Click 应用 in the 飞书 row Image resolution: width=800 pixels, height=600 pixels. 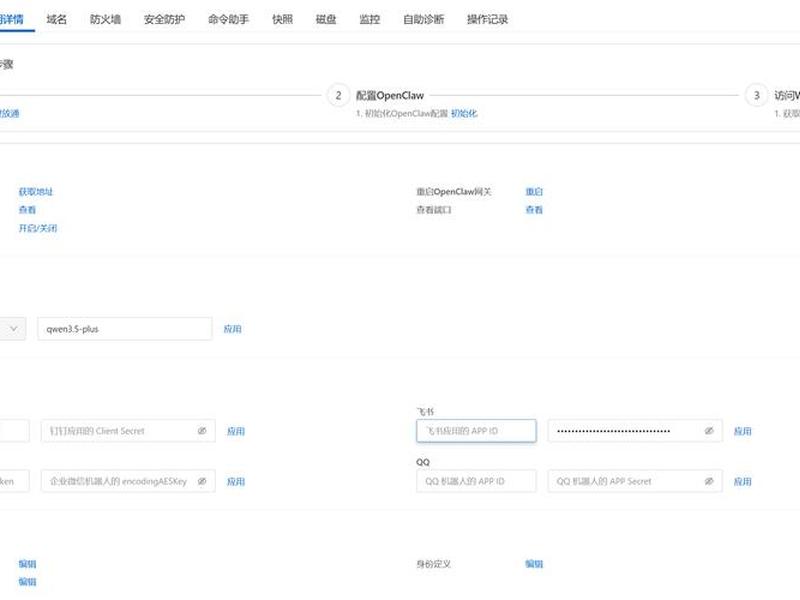click(x=742, y=431)
